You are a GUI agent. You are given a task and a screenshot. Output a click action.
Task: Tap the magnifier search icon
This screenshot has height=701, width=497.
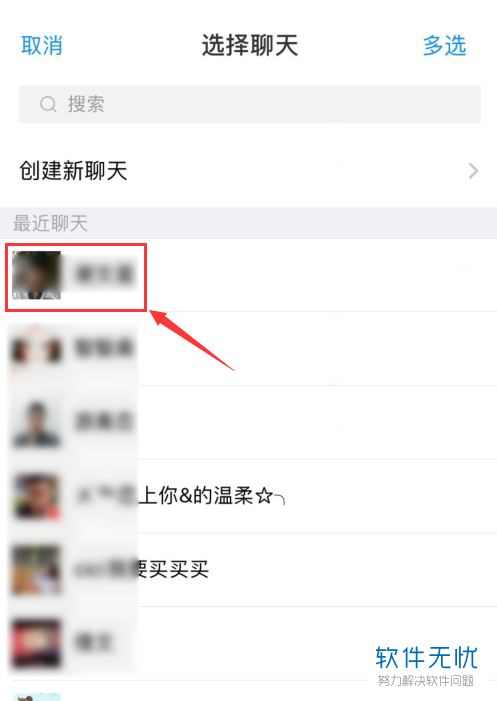coord(48,105)
